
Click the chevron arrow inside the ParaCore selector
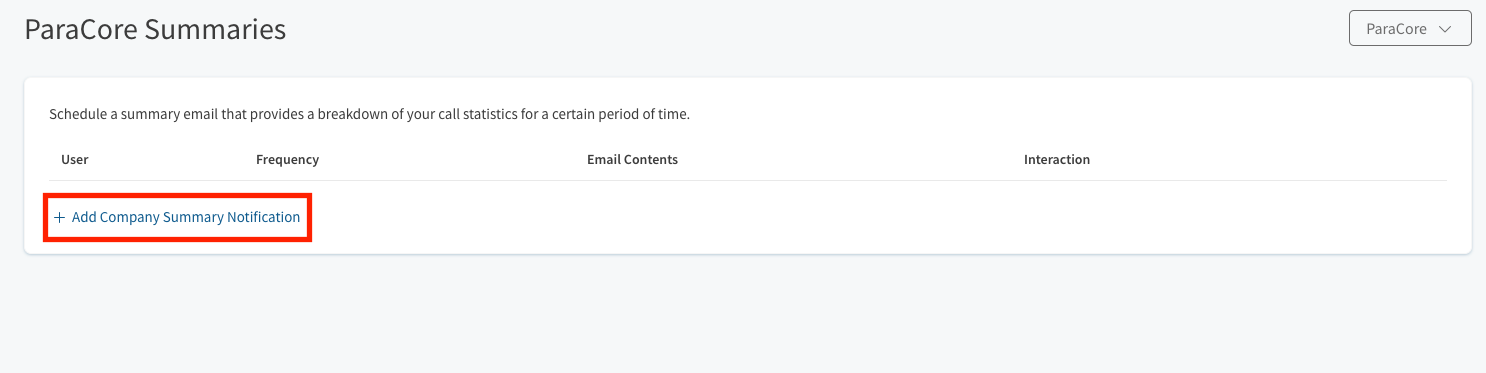[x=1444, y=29]
